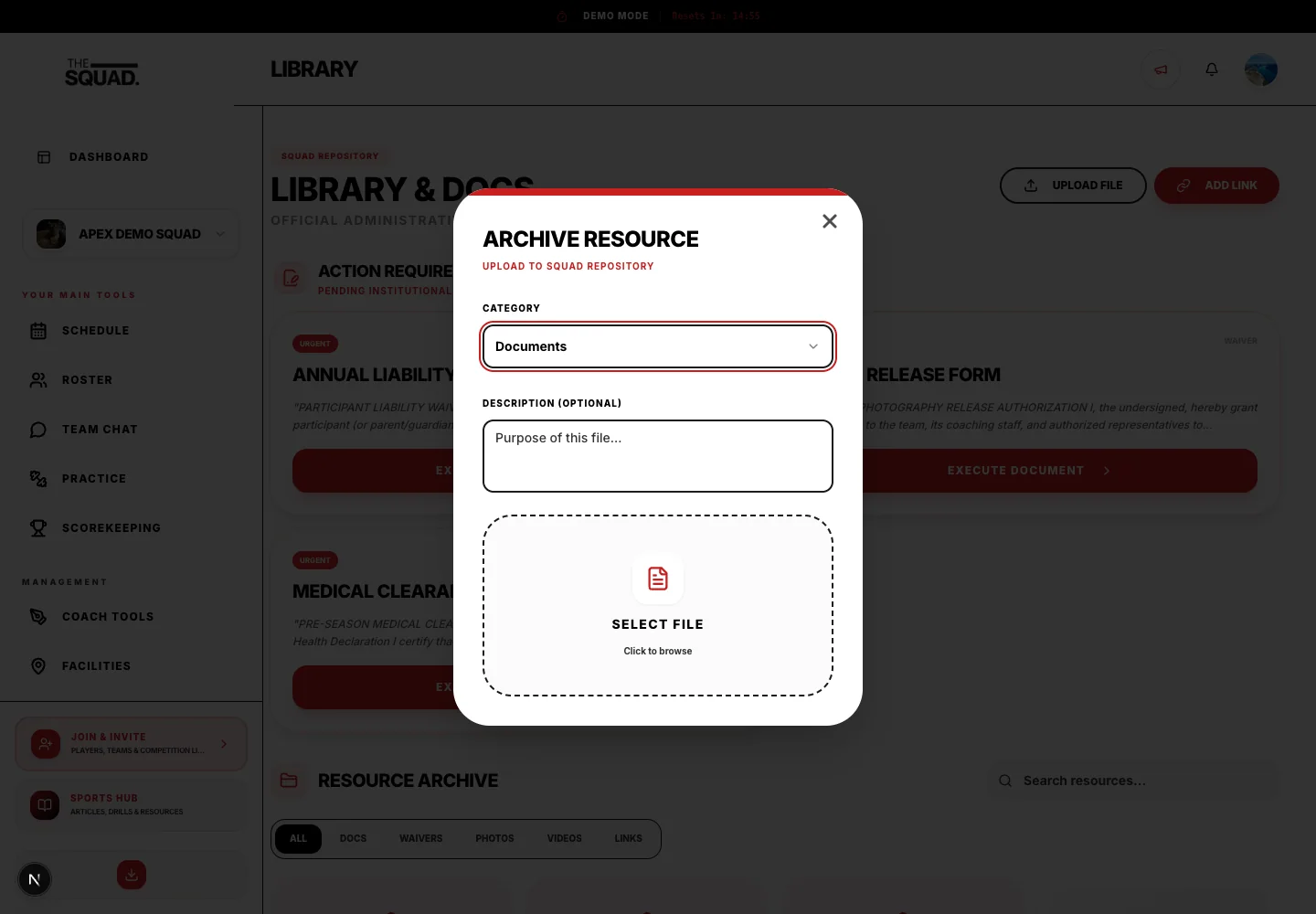1316x914 pixels.
Task: Click The Squad logo
Action: coord(101,72)
